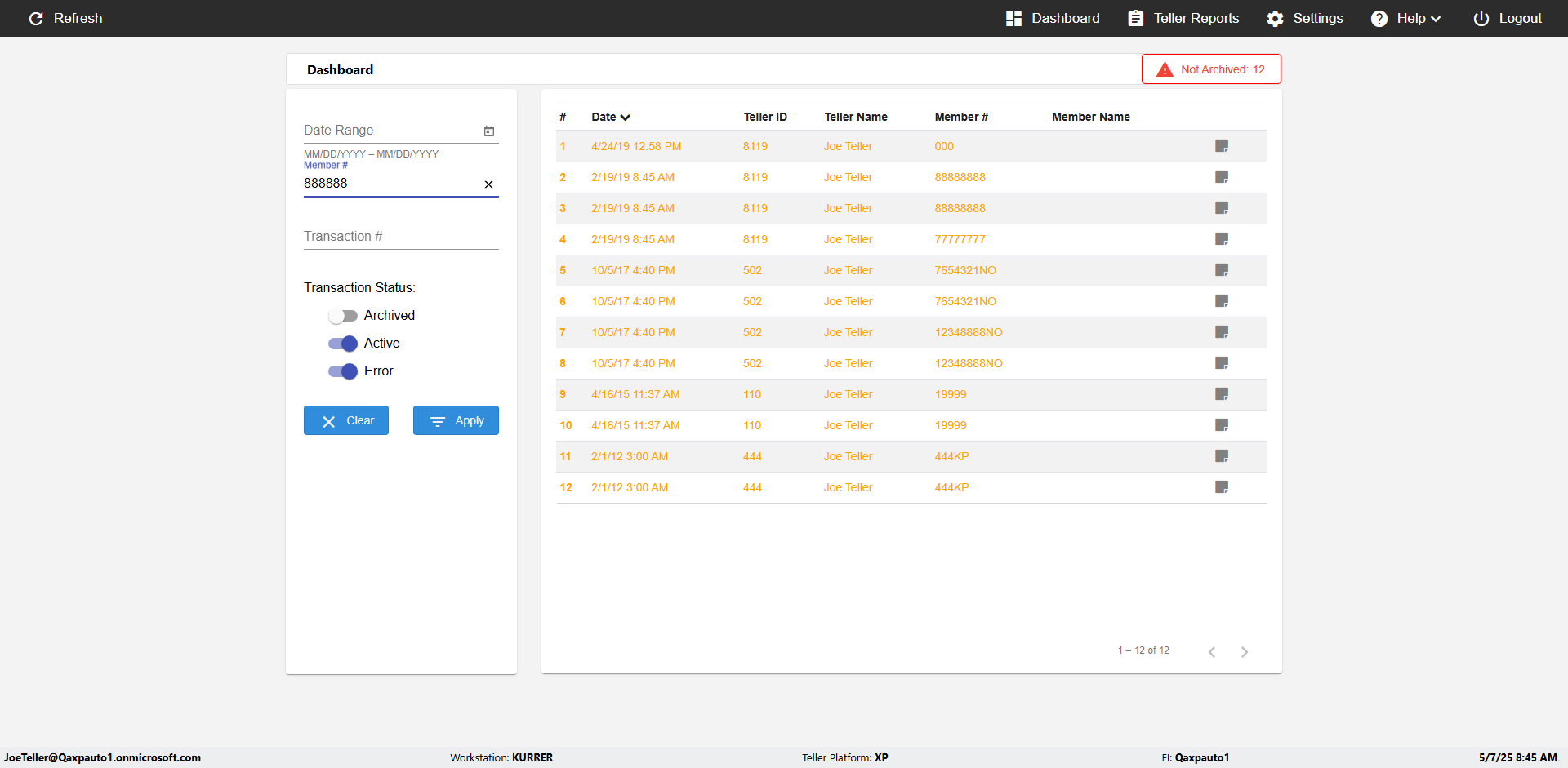The width and height of the screenshot is (1568, 768).
Task: Open the note icon for row 12
Action: point(1222,487)
